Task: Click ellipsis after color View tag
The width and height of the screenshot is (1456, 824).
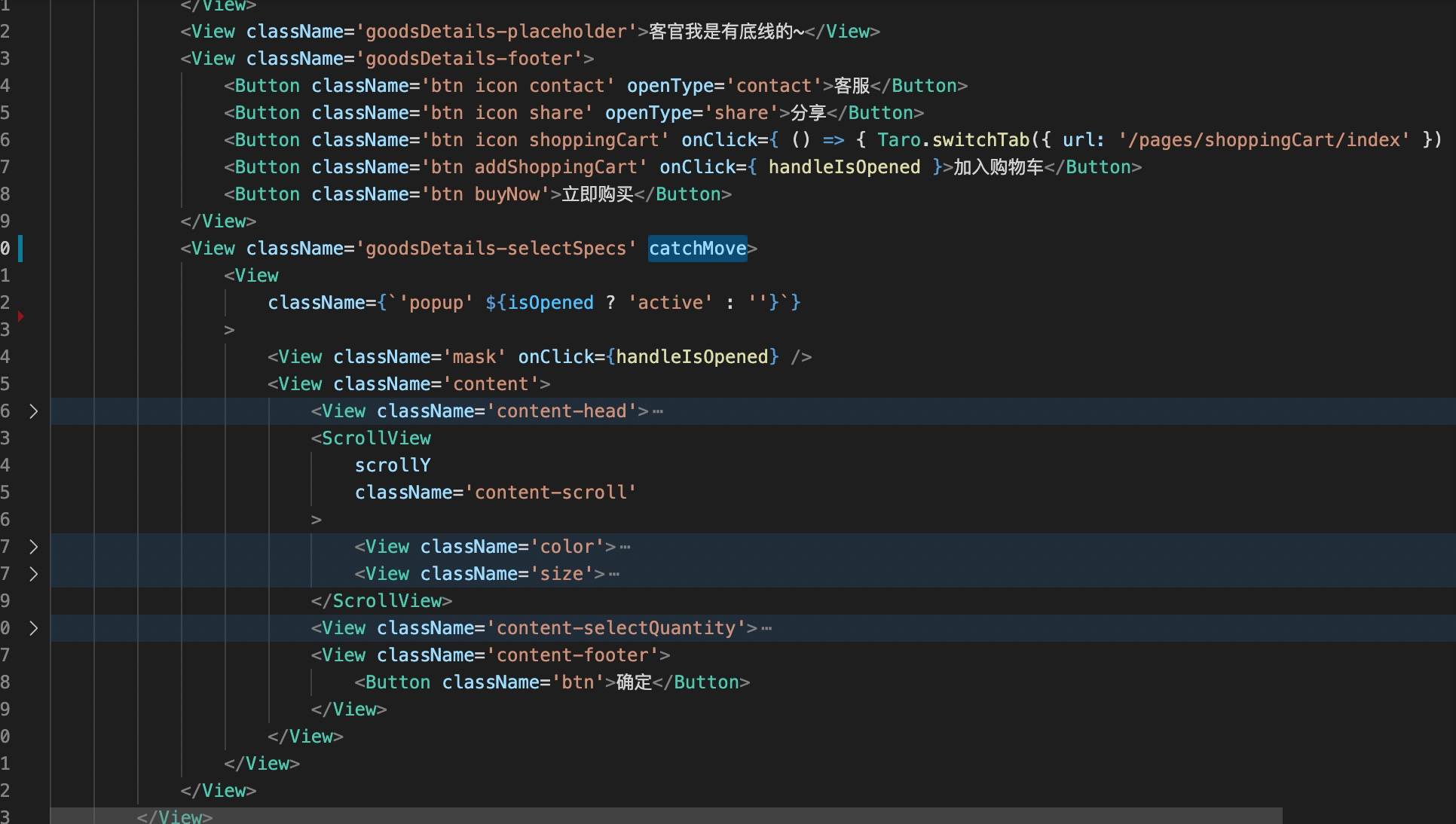Action: [x=625, y=547]
